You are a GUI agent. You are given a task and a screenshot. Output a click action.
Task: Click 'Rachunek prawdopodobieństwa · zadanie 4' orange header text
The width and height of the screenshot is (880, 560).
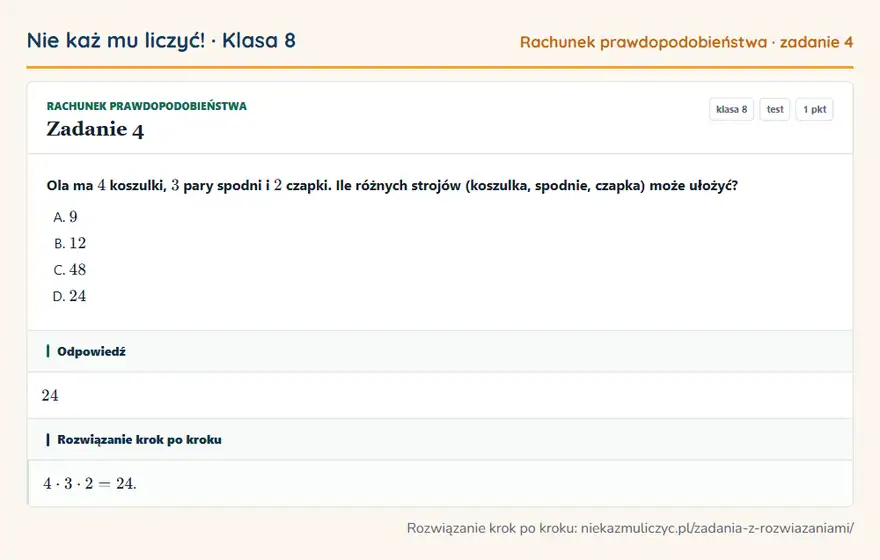click(x=686, y=42)
